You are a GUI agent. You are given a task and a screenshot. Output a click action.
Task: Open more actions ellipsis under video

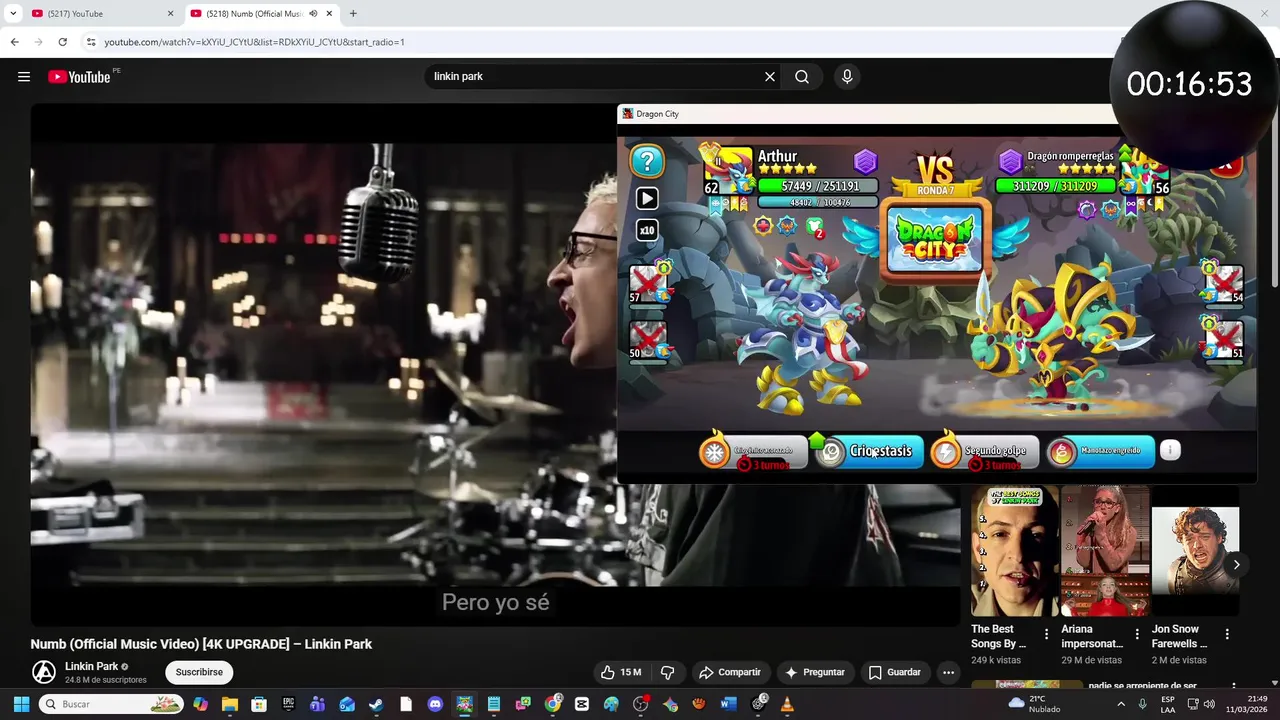pos(948,672)
